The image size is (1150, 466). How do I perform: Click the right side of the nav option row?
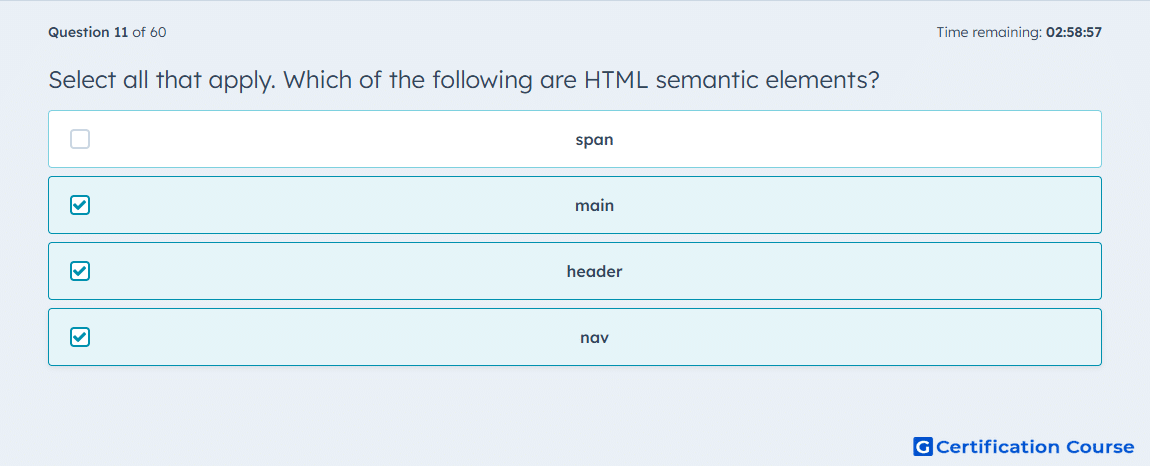click(x=953, y=337)
